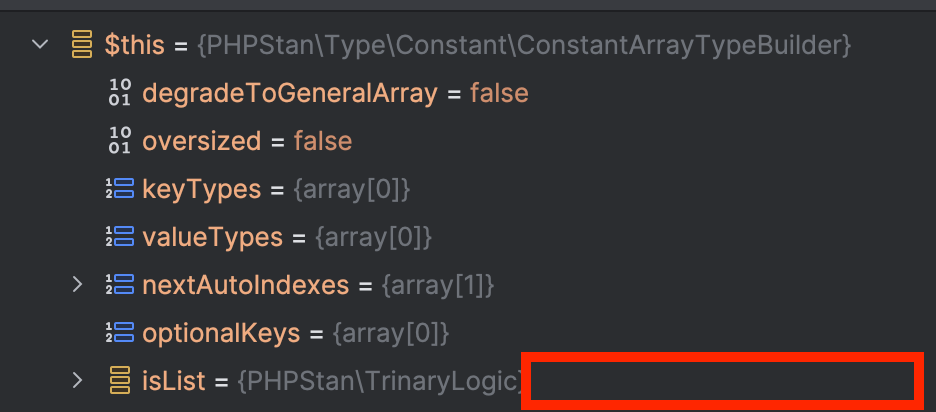Image resolution: width=936 pixels, height=412 pixels.
Task: Expand the isList object node
Action: point(77,380)
